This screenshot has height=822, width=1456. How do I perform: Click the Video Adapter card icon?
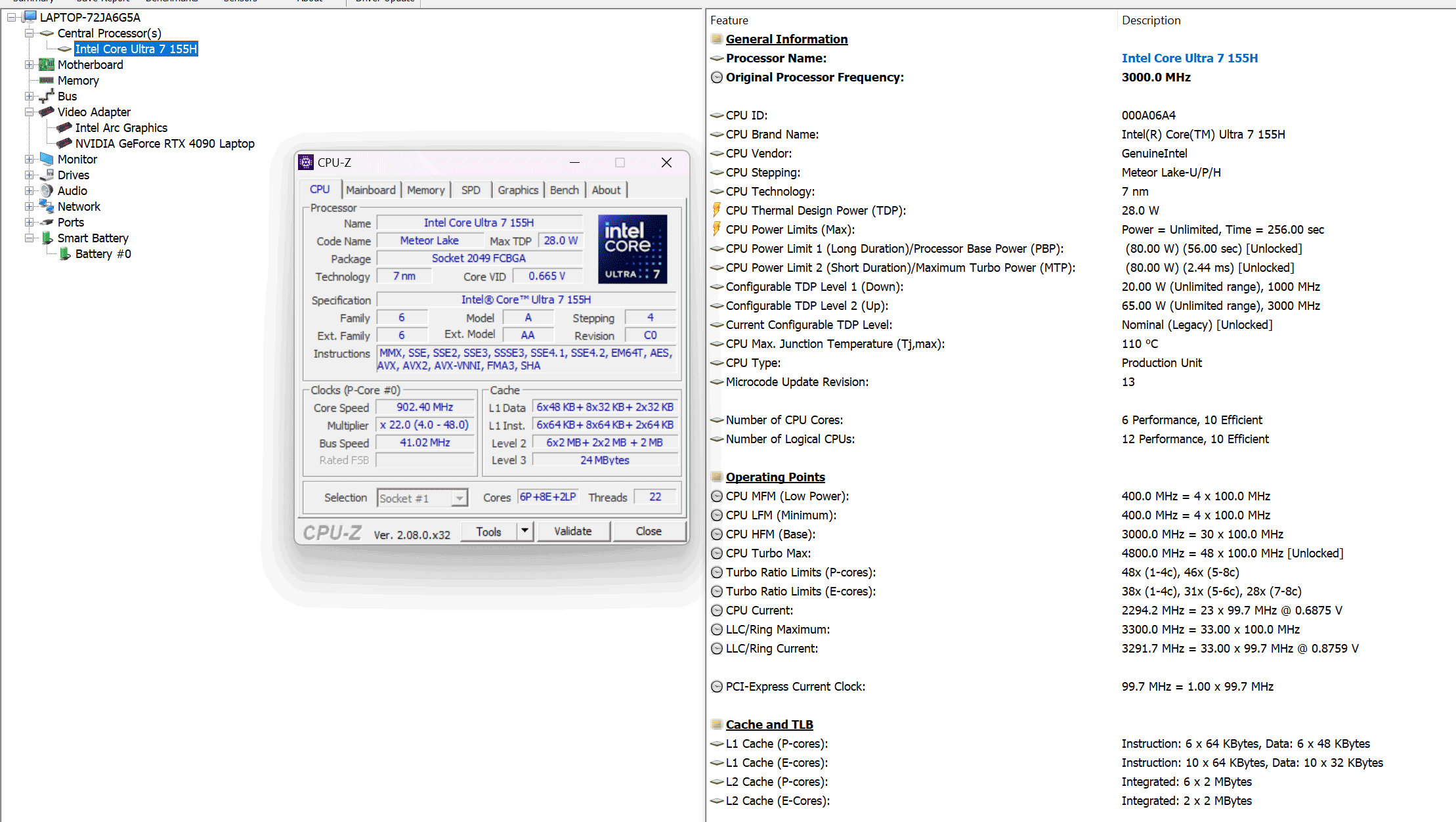[x=47, y=112]
